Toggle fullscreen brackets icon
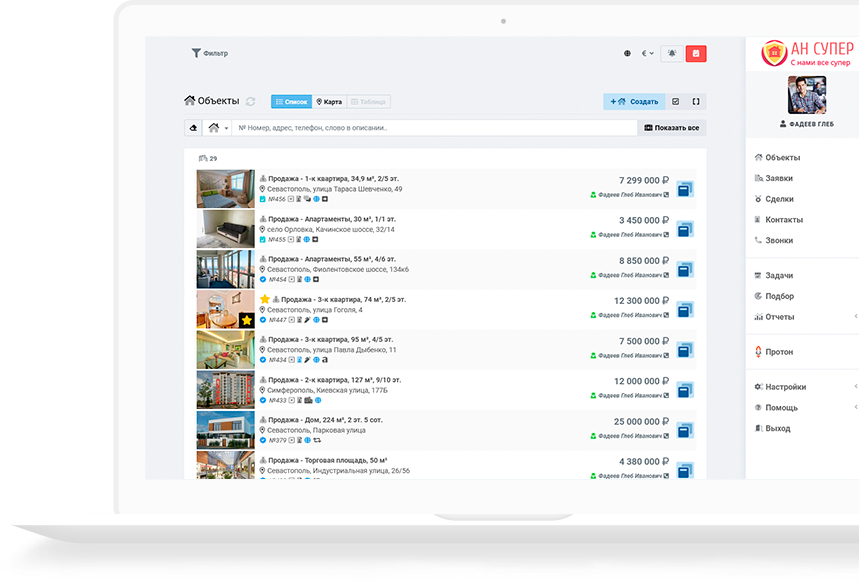 tap(696, 102)
